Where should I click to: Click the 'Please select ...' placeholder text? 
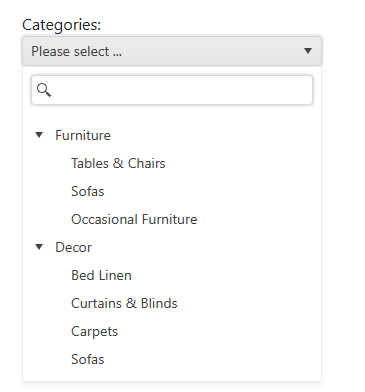pyautogui.click(x=77, y=51)
